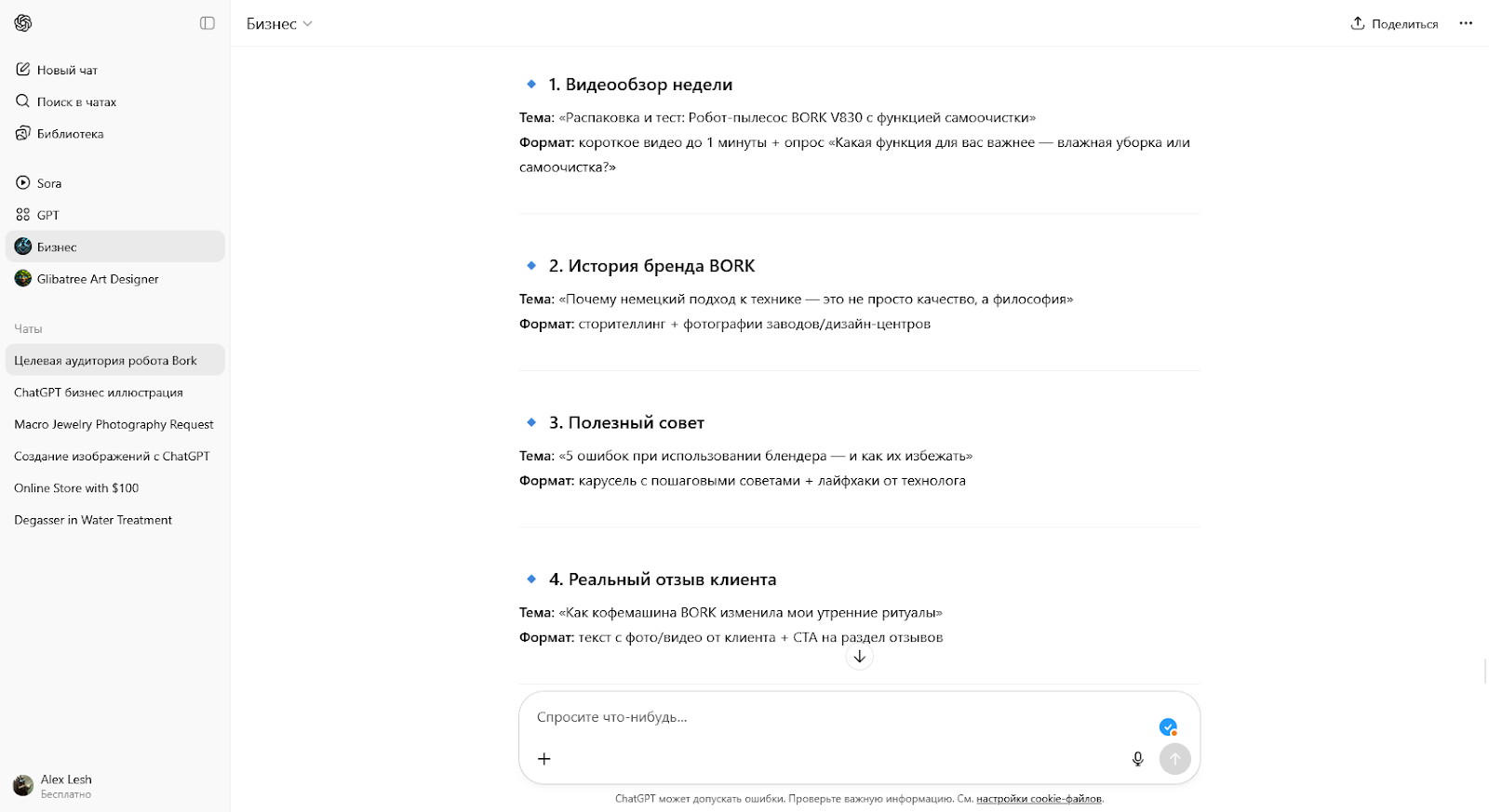Open the three-dots options menu
This screenshot has height=812, width=1489.
[1466, 23]
